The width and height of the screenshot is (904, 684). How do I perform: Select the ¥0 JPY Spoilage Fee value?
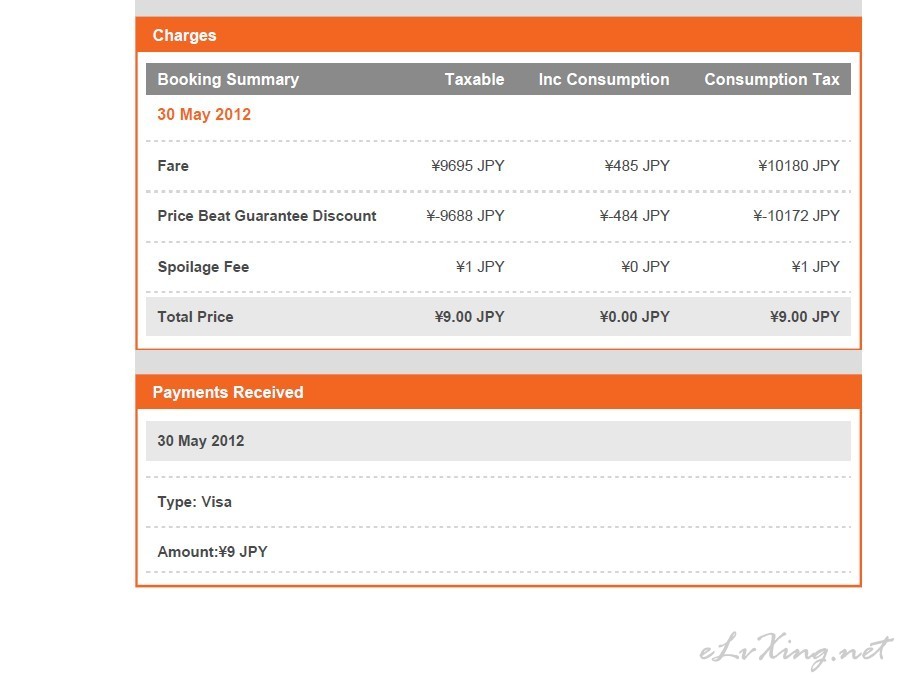[645, 266]
